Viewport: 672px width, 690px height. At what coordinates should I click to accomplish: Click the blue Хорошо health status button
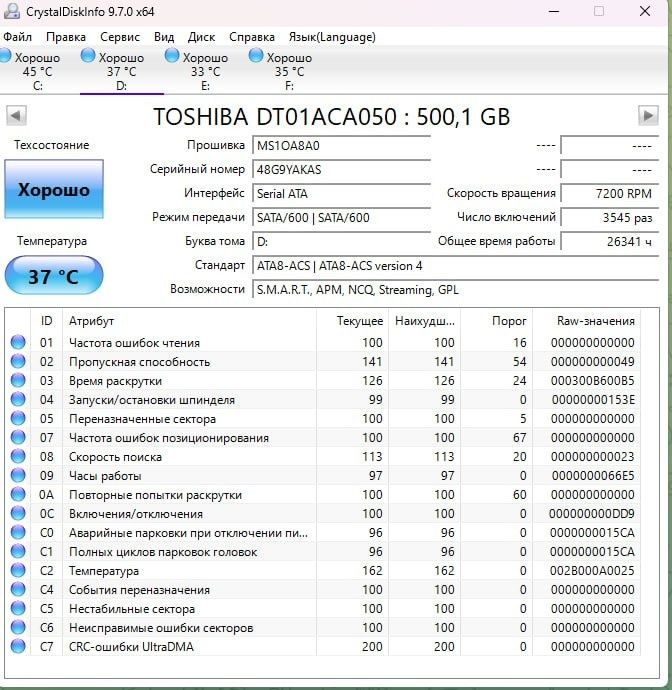coord(54,189)
